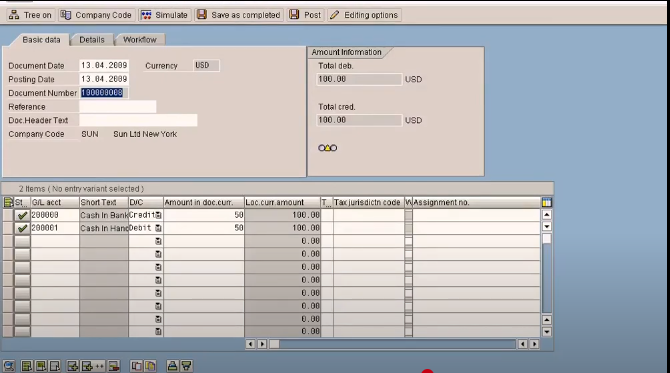Image resolution: width=670 pixels, height=373 pixels.
Task: Click the Document Number field
Action: coord(103,93)
